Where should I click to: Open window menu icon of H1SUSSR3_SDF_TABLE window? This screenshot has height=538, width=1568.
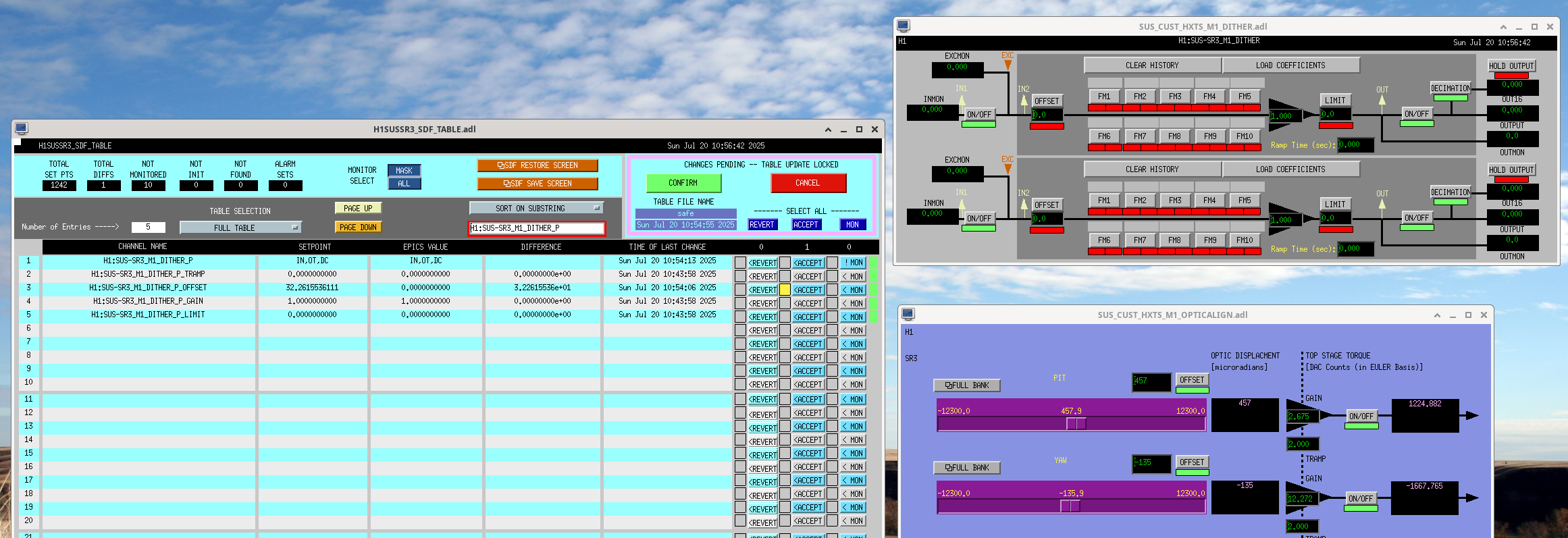pyautogui.click(x=22, y=128)
